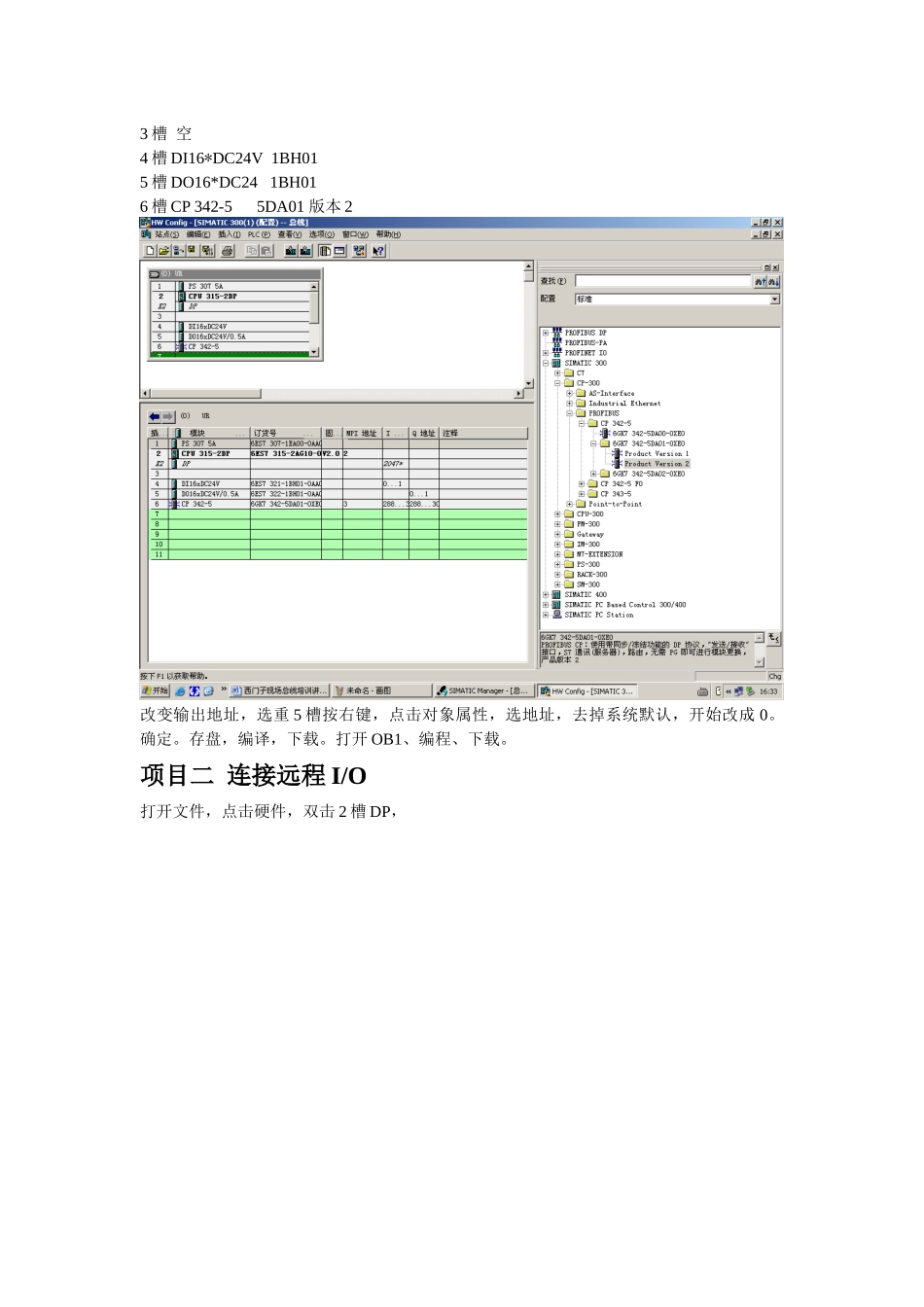Click the station view horizontal scrollbar
The width and height of the screenshot is (924, 1307).
(x=332, y=394)
